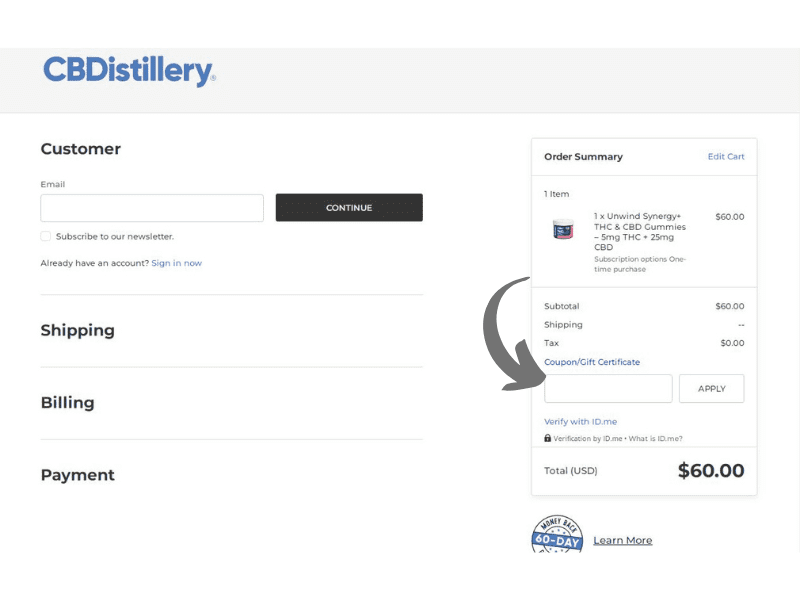Click the Order Summary heading

(583, 157)
